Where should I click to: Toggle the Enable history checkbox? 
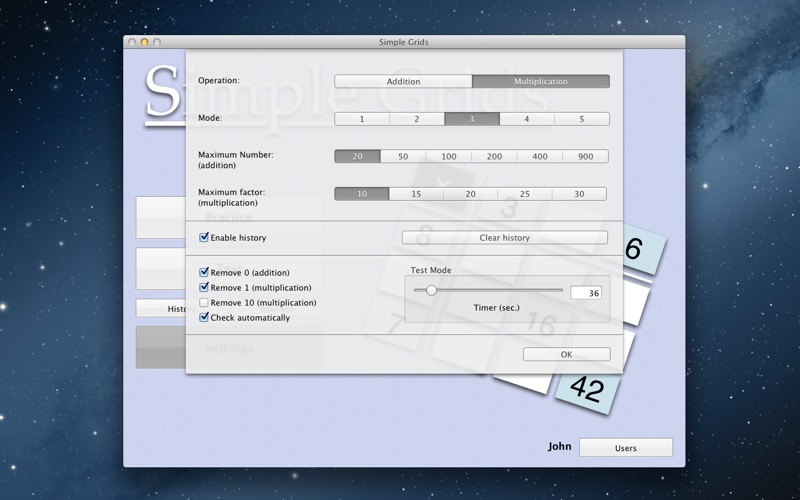point(204,237)
